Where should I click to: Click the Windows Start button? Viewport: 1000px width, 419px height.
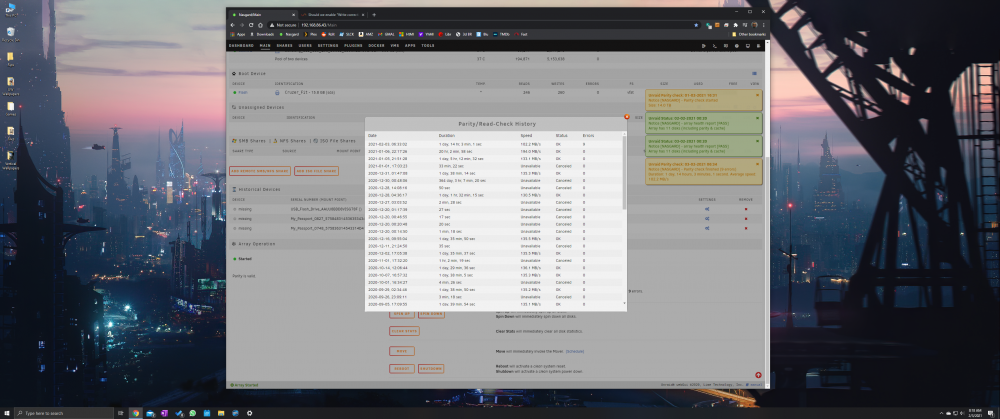tap(7, 413)
